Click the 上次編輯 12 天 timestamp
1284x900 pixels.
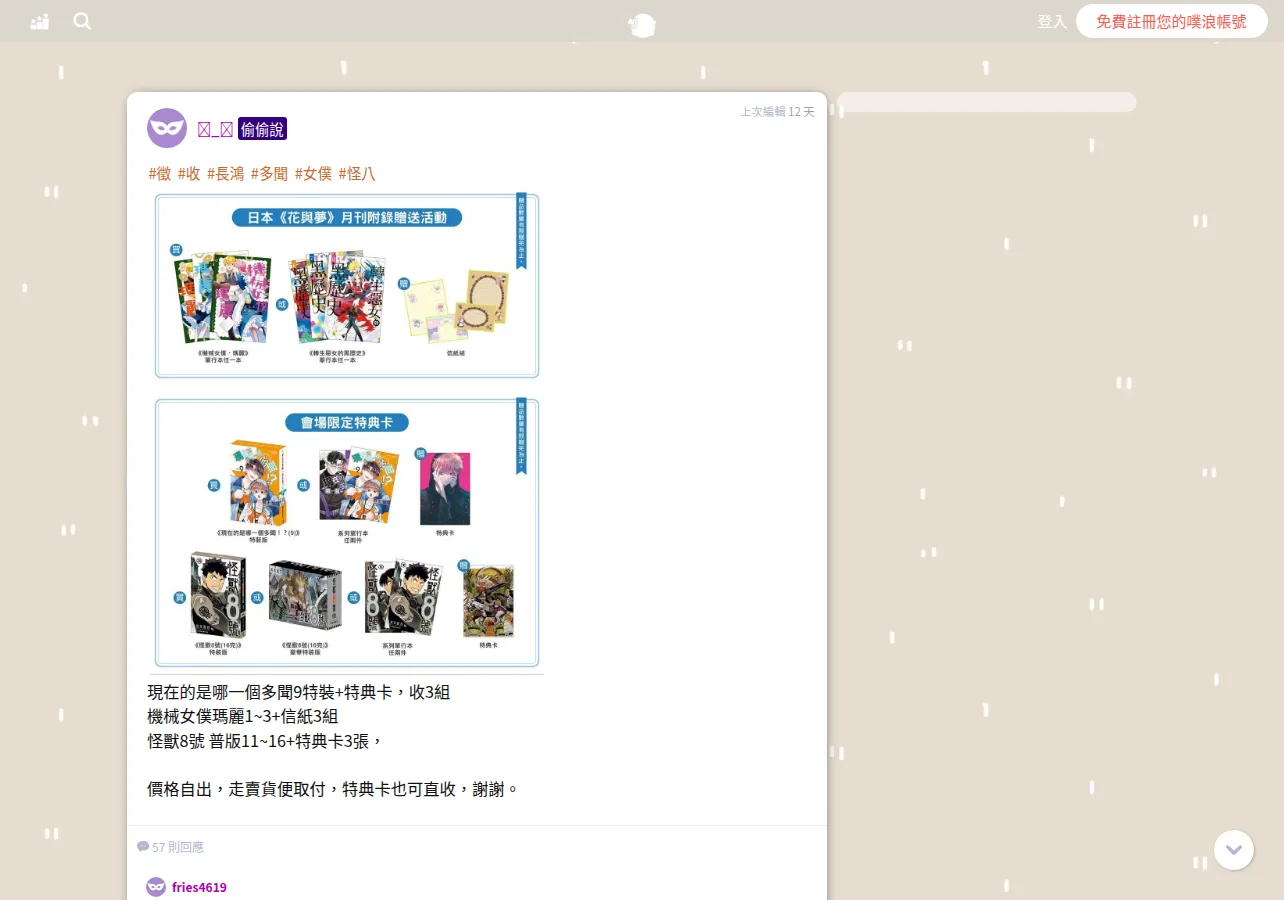(x=777, y=111)
